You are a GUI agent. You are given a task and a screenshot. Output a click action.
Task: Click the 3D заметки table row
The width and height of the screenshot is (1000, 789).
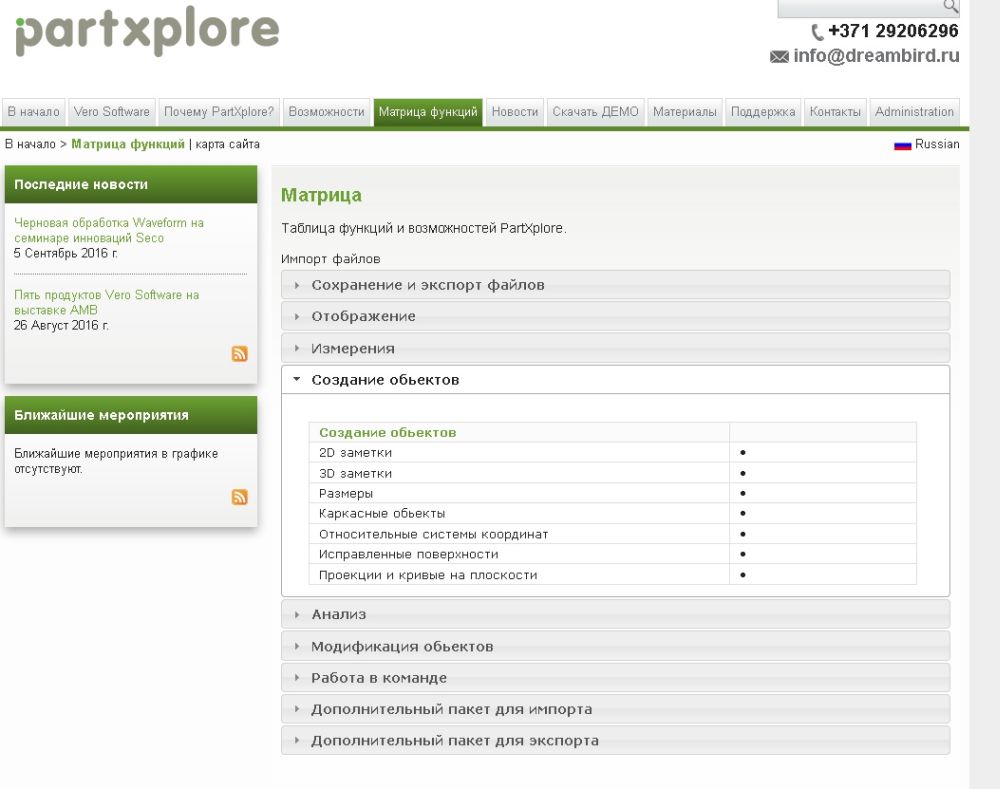613,473
